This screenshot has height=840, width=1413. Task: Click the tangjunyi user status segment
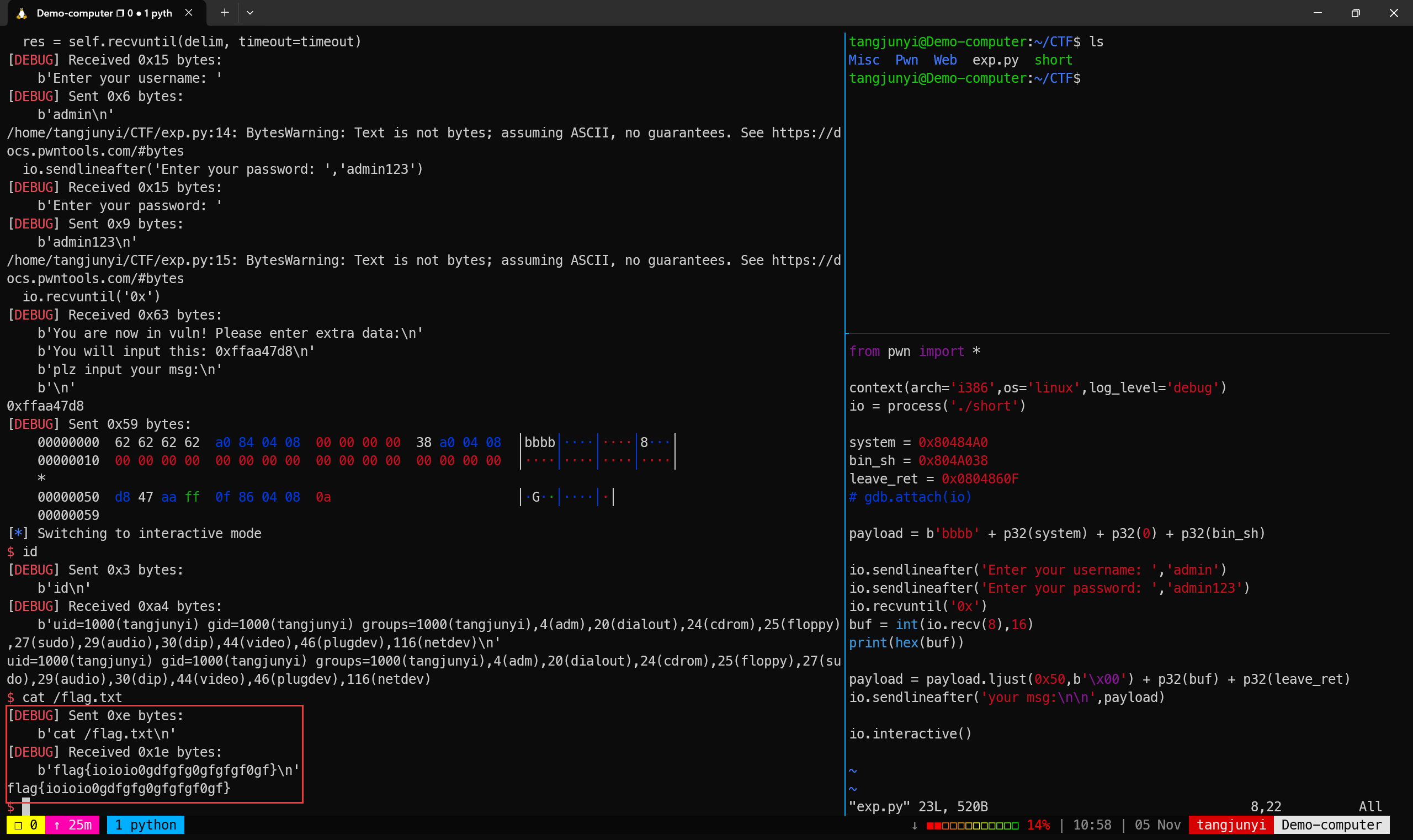click(x=1231, y=825)
